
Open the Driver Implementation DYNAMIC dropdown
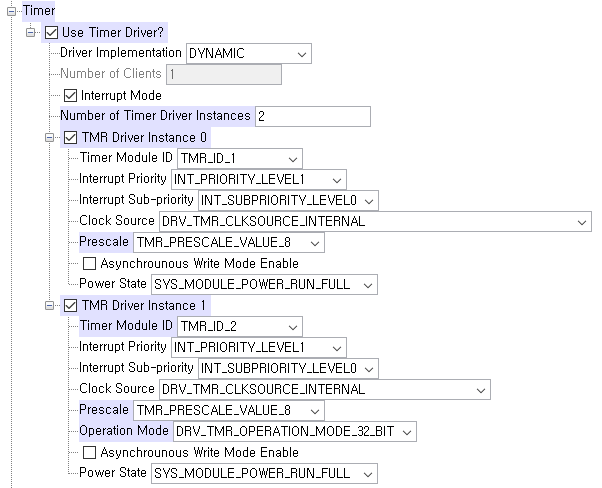248,53
